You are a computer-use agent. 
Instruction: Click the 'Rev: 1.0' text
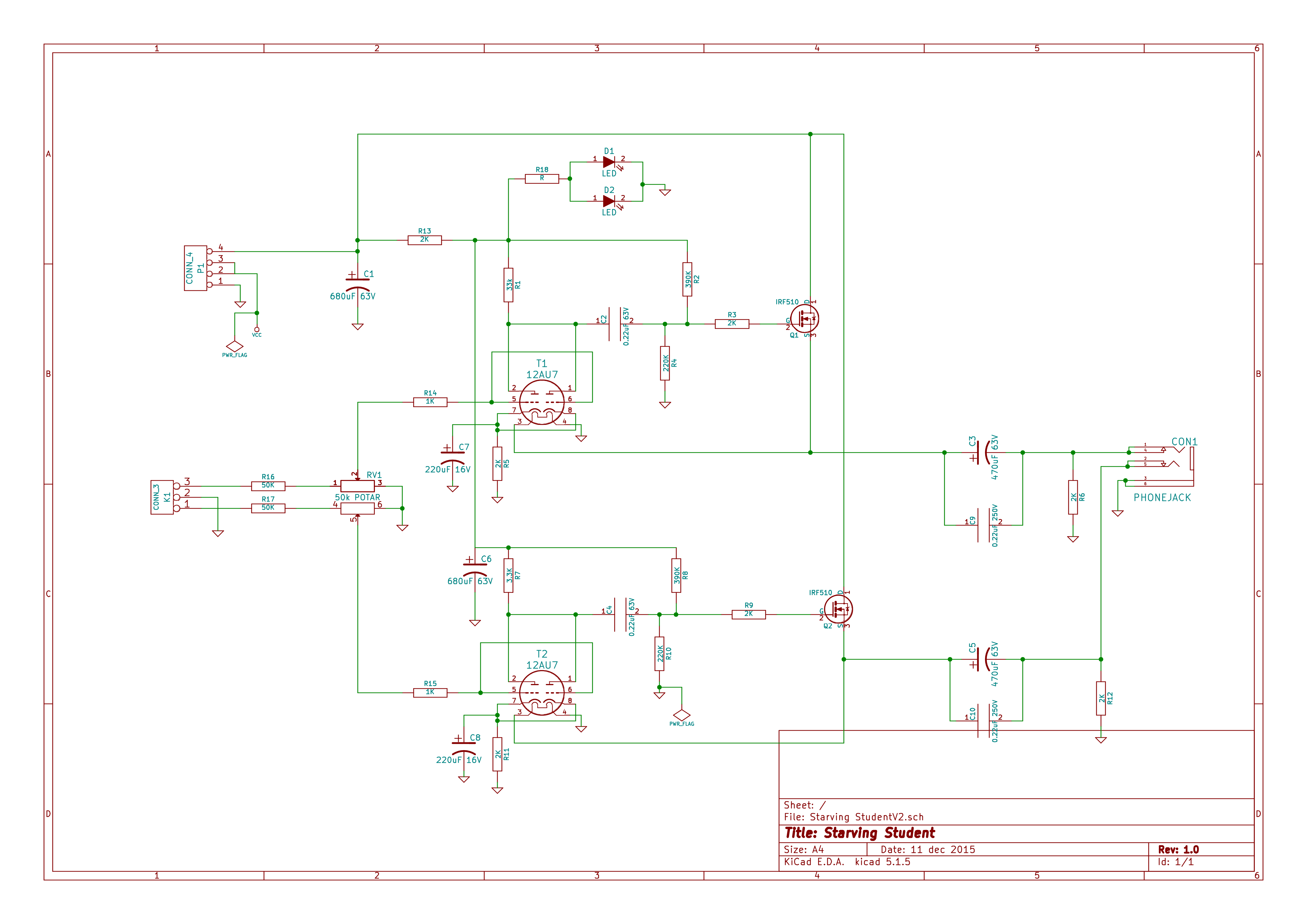(x=1178, y=850)
